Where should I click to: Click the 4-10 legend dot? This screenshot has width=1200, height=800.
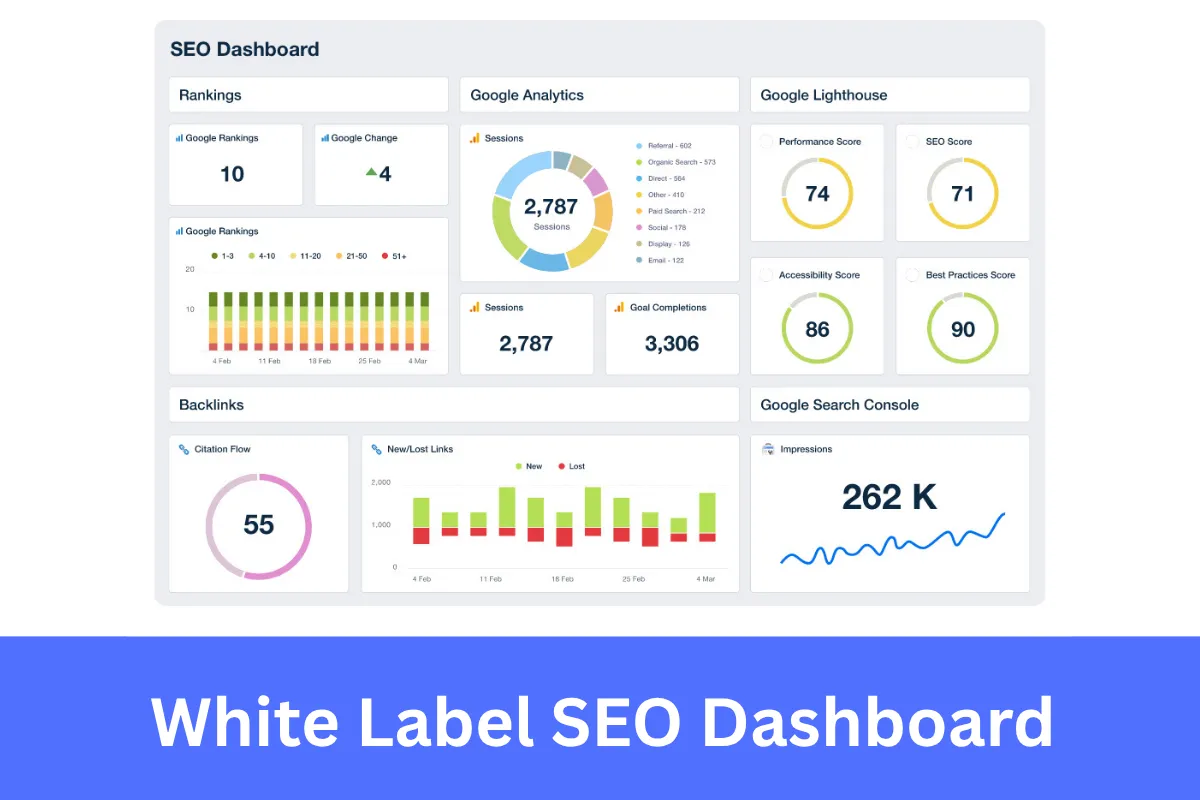click(x=252, y=256)
